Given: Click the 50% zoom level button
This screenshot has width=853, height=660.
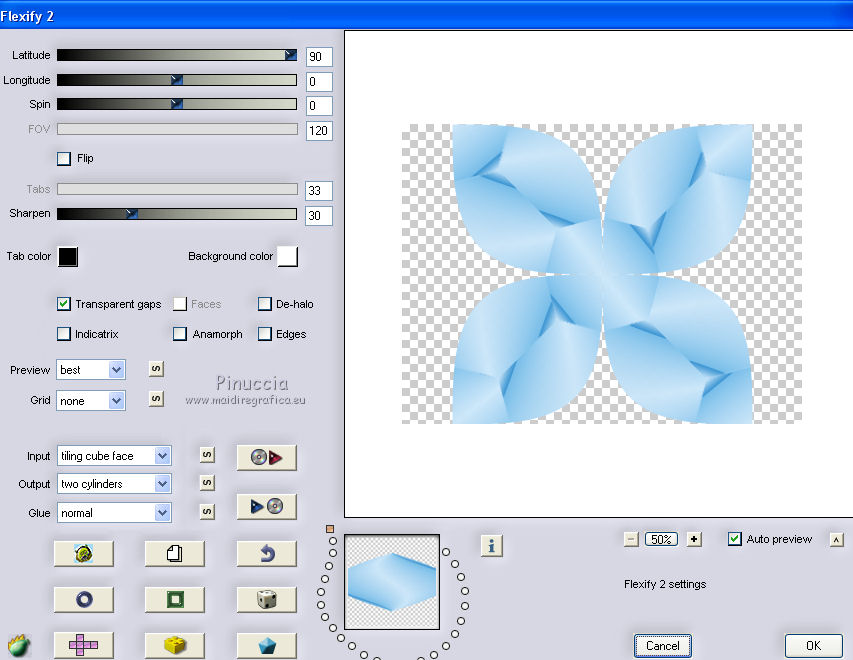Looking at the screenshot, I should click(x=662, y=539).
